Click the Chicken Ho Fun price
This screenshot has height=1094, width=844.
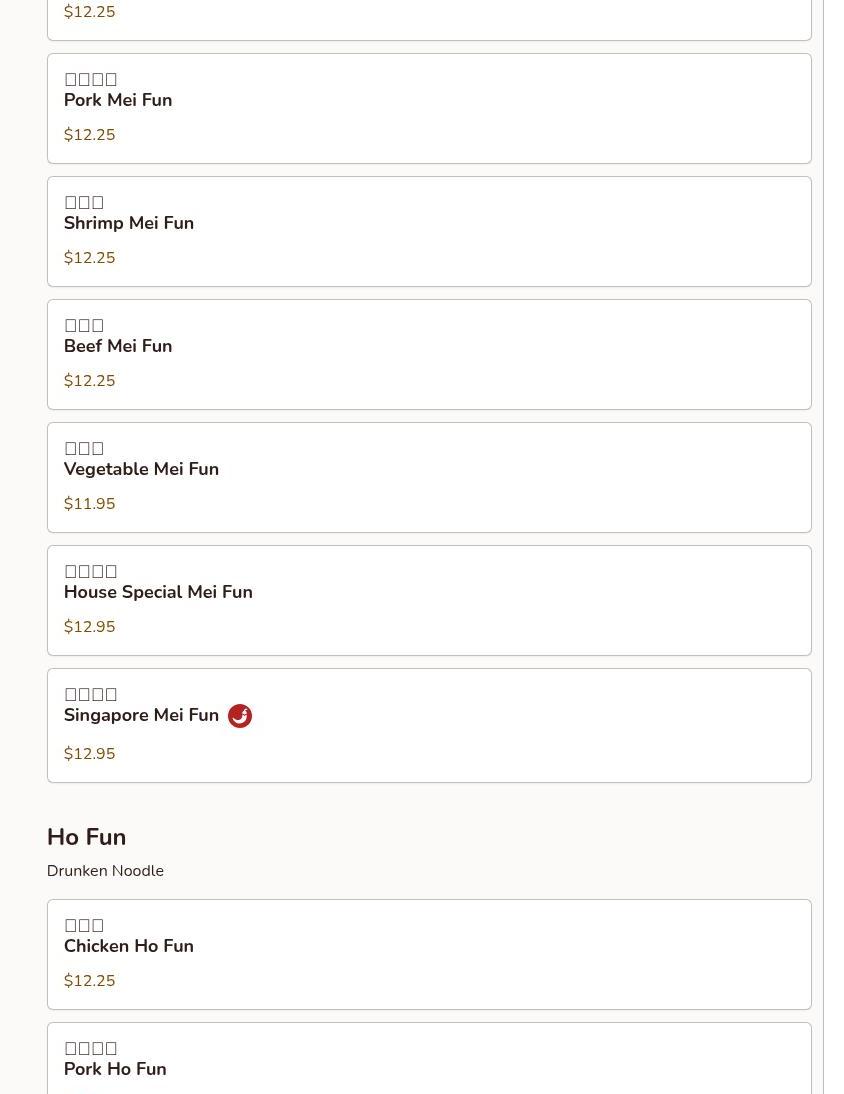[x=89, y=981]
